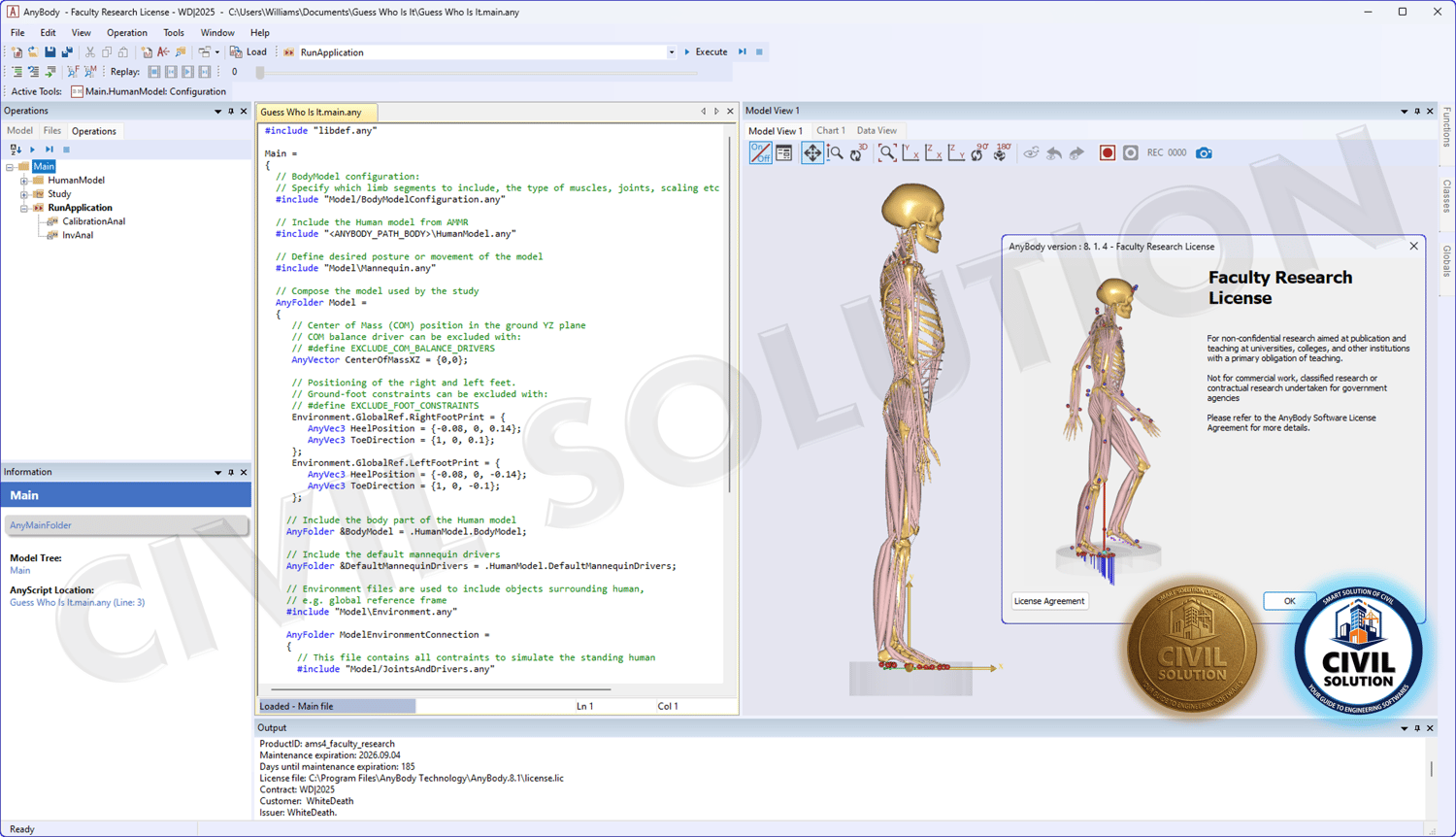Select the Zoom tool in Model View
Image resolution: width=1456 pixels, height=837 pixels.
(x=835, y=152)
